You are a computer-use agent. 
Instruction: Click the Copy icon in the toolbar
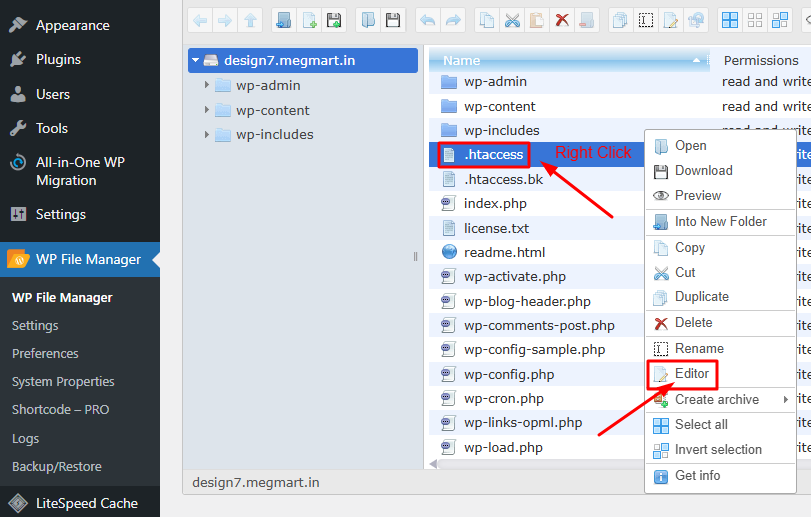pyautogui.click(x=487, y=20)
